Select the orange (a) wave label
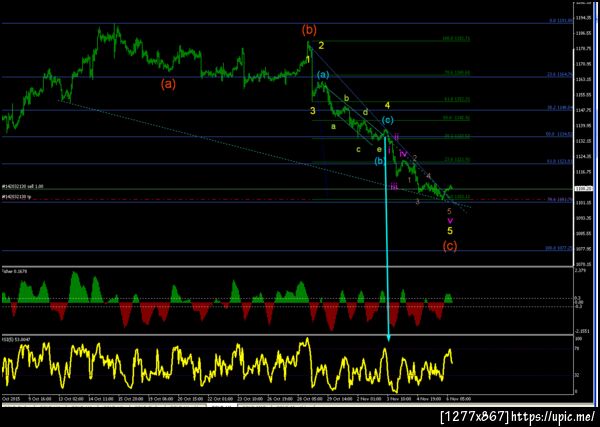 pyautogui.click(x=168, y=83)
